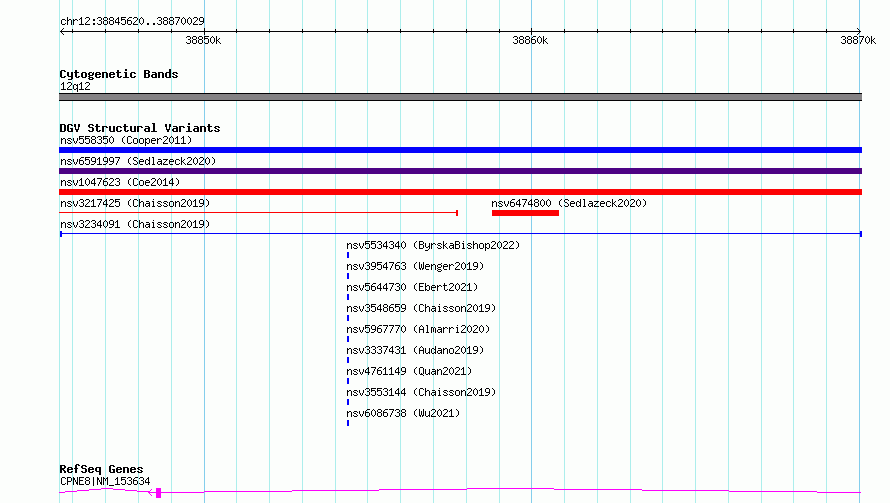Click the RefSeq Genes track title
Screen dimensions: 890x503
pyautogui.click(x=101, y=469)
